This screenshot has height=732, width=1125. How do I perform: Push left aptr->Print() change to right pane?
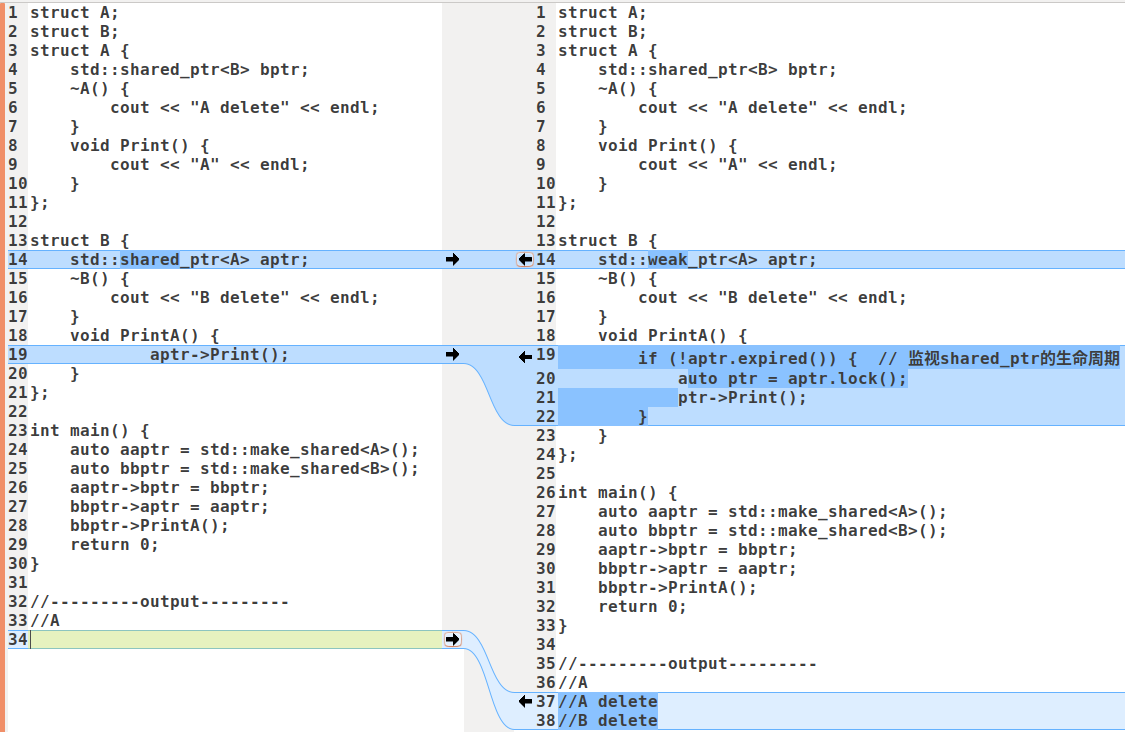click(x=452, y=355)
